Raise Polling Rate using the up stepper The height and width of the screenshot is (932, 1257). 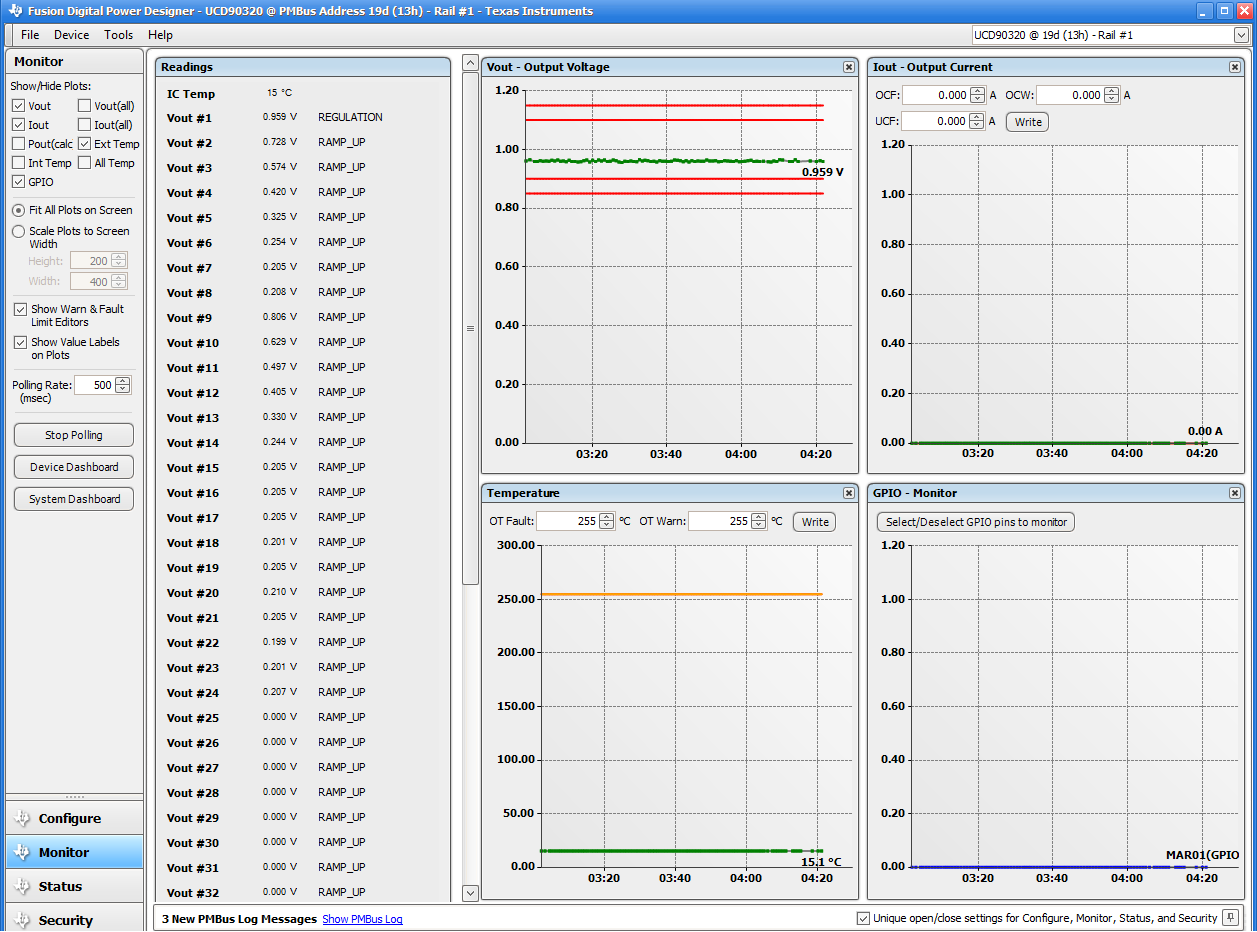click(122, 380)
